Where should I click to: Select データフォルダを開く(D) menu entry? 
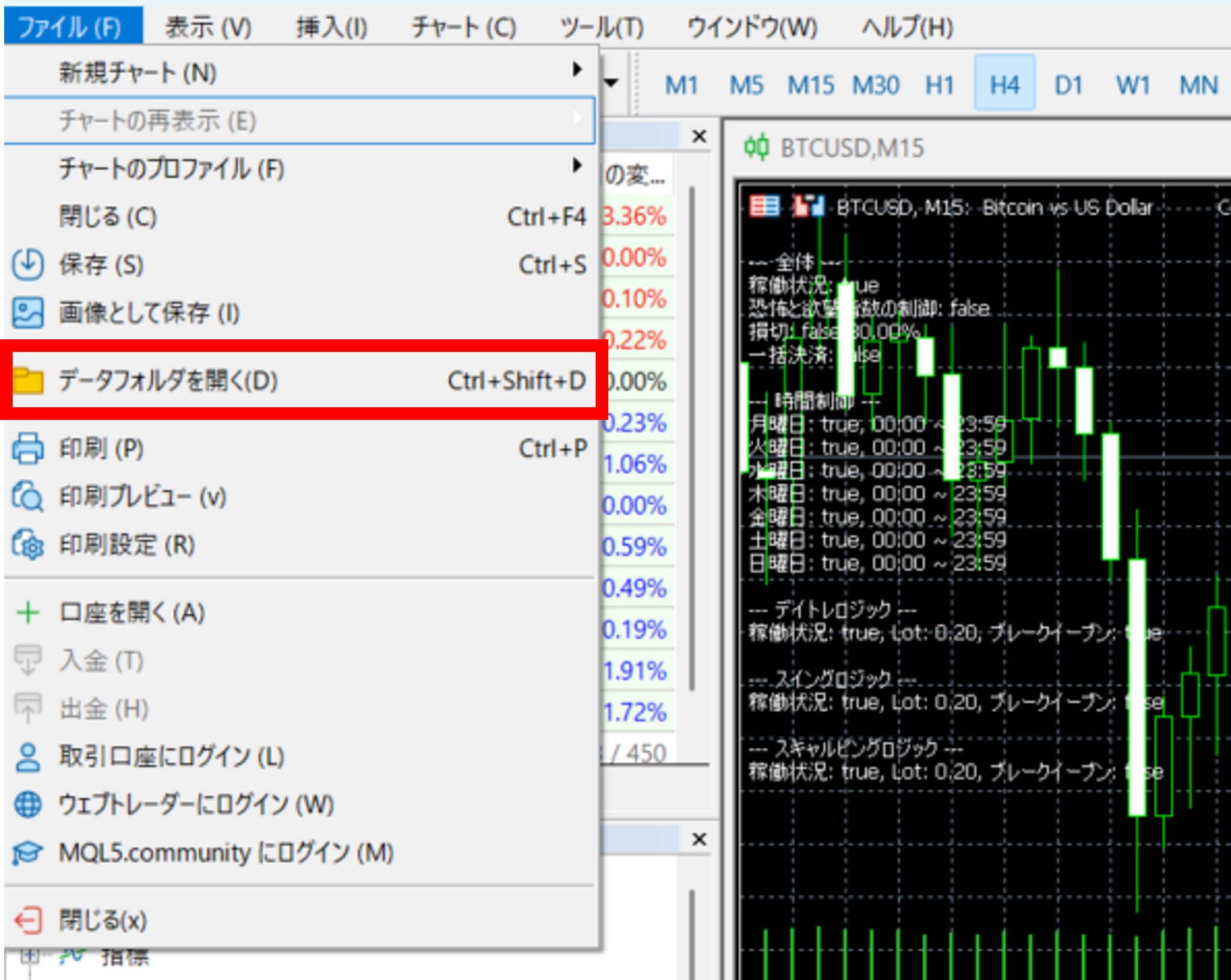point(300,381)
